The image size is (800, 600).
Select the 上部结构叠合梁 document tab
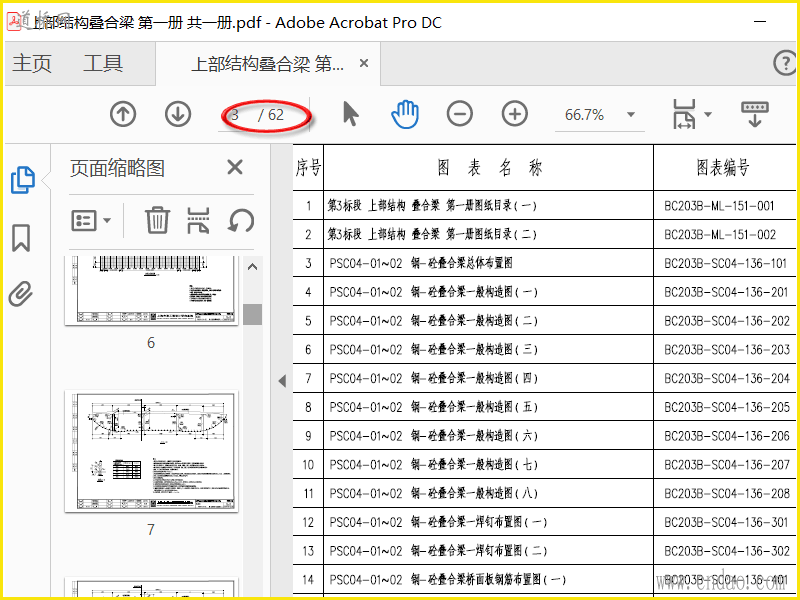[x=267, y=64]
